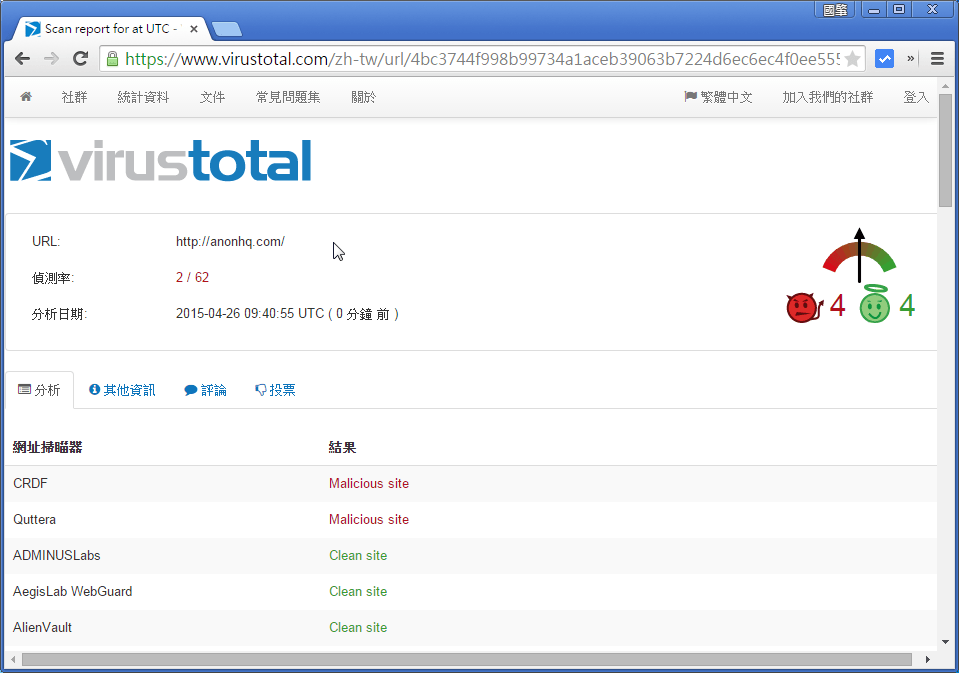The width and height of the screenshot is (959, 673).
Task: Click the 登入 sign-in link
Action: pos(916,96)
